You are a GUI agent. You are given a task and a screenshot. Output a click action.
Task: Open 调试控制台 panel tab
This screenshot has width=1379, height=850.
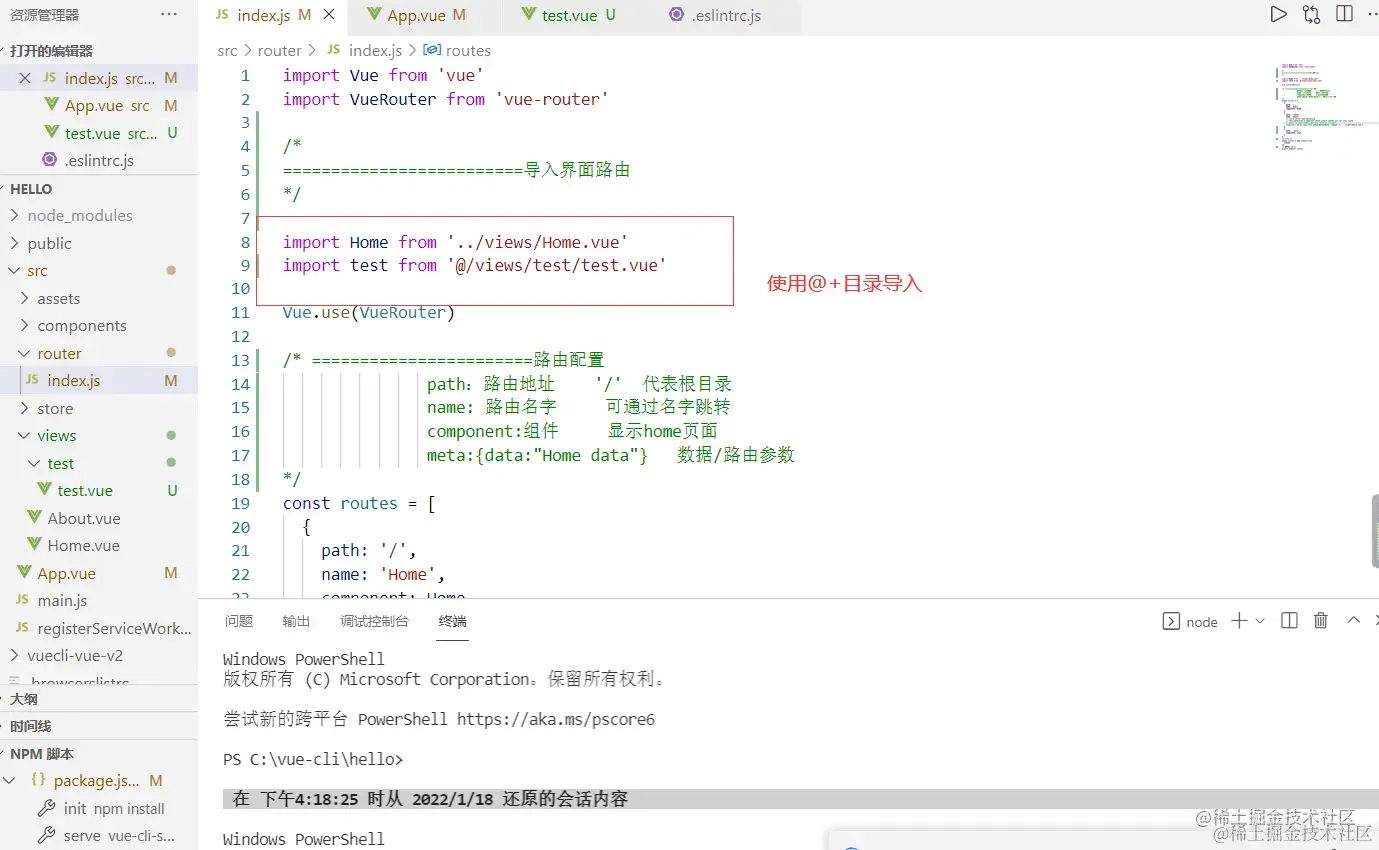[x=374, y=621]
